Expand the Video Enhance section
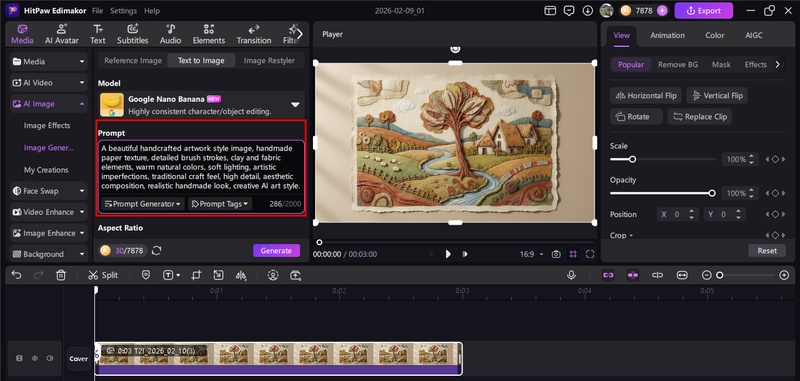 tap(49, 212)
